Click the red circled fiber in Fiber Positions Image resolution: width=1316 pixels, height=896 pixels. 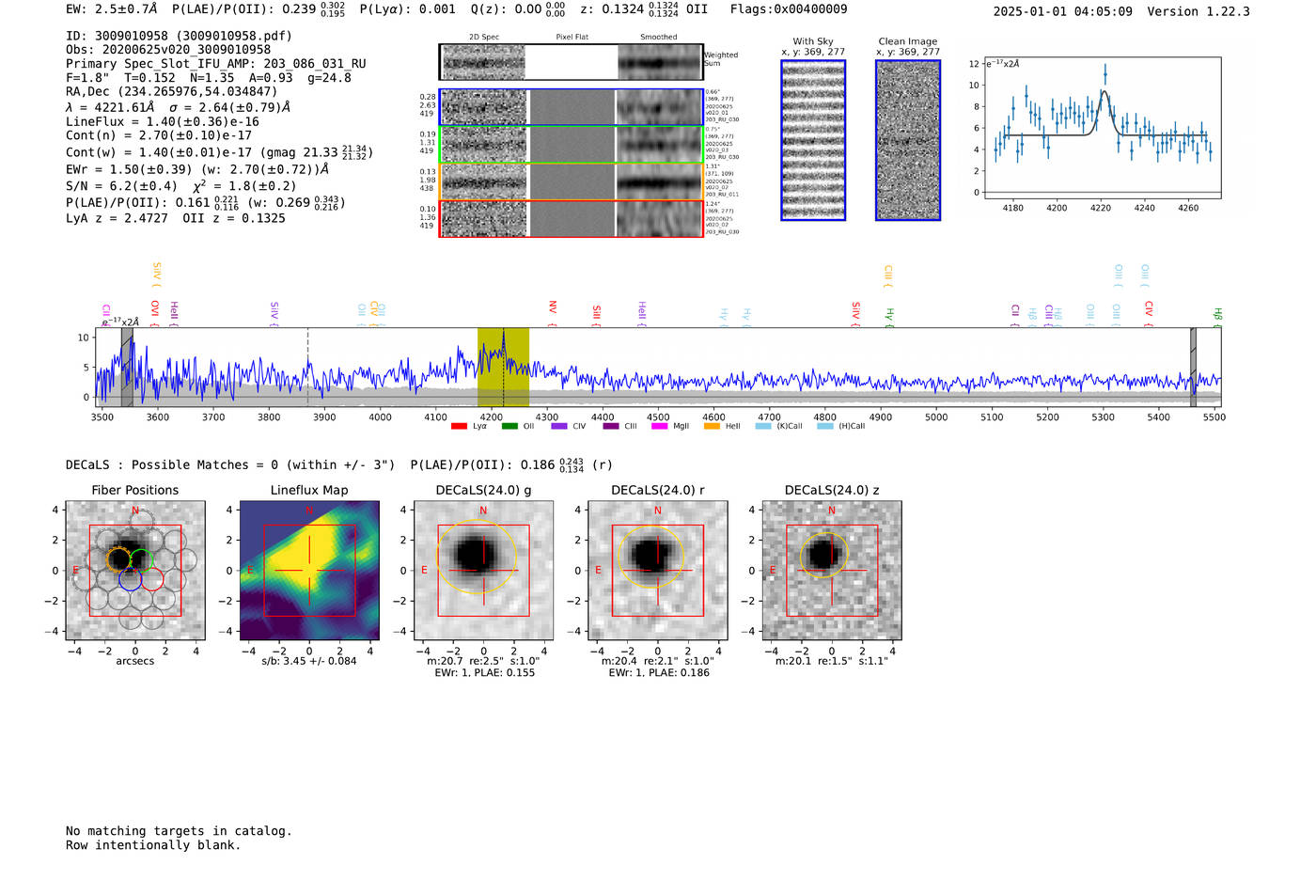point(152,579)
